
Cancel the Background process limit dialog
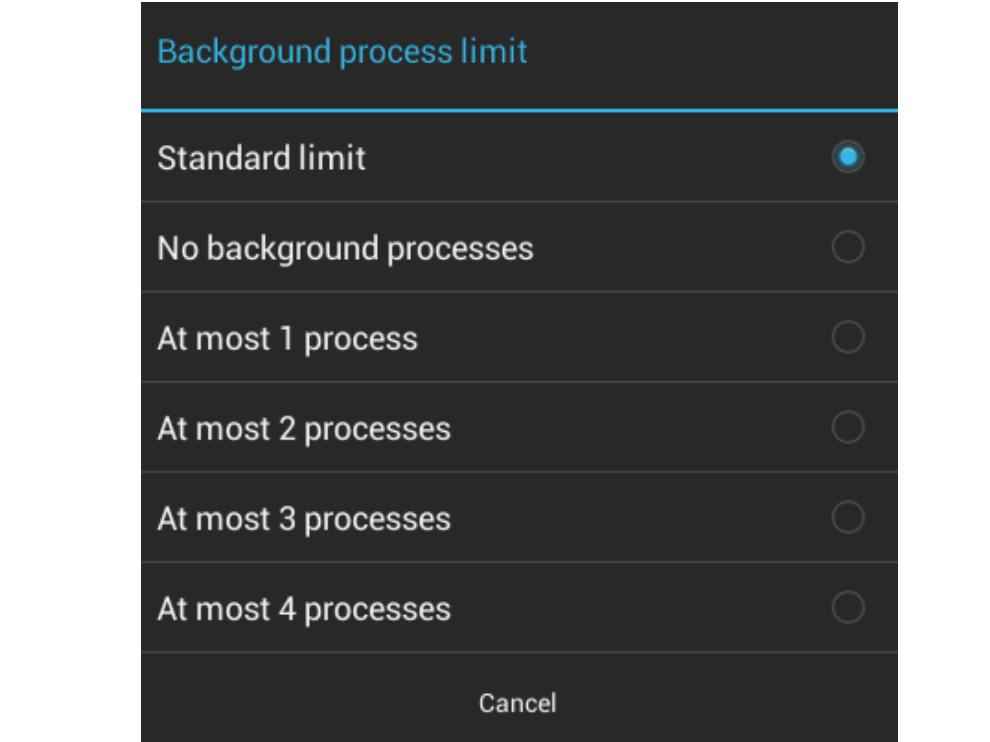(518, 703)
